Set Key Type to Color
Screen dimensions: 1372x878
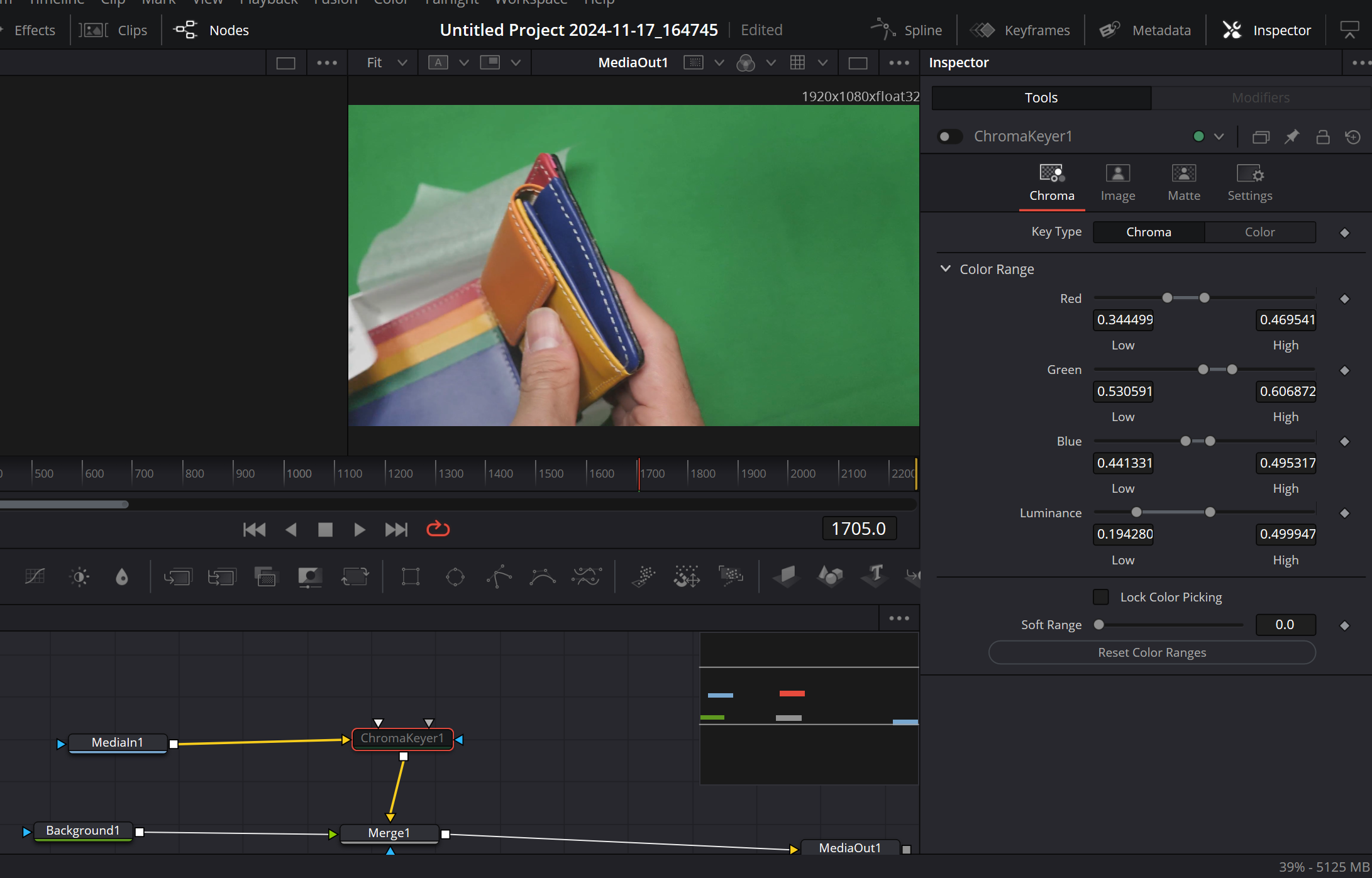(x=1259, y=232)
